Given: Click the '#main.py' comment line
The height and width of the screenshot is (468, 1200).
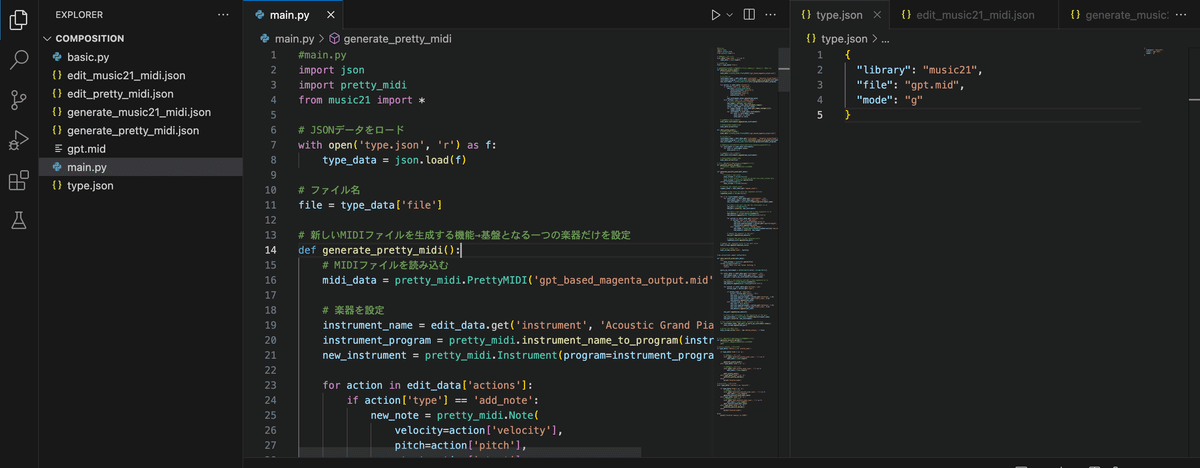Looking at the screenshot, I should click(x=320, y=55).
